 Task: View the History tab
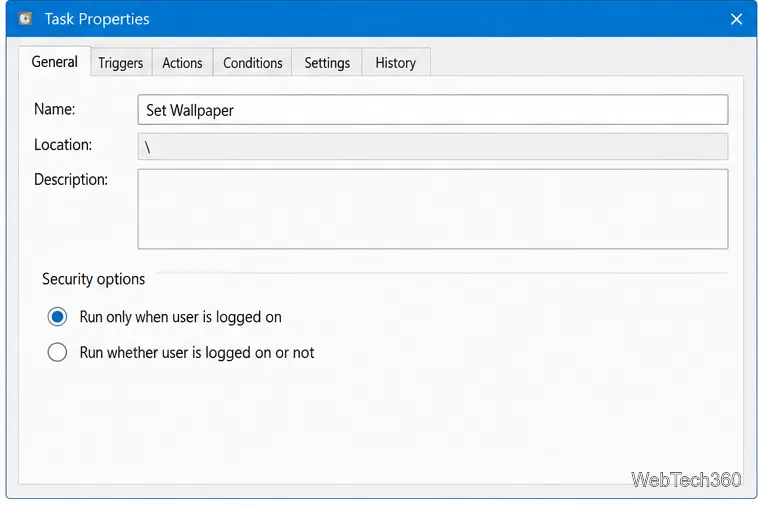point(395,63)
